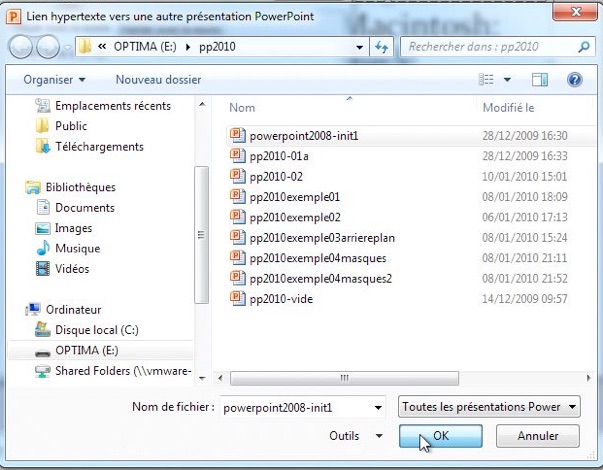Expand the Nom de fichier dropdown arrow
Image resolution: width=603 pixels, height=470 pixels.
pyautogui.click(x=378, y=407)
